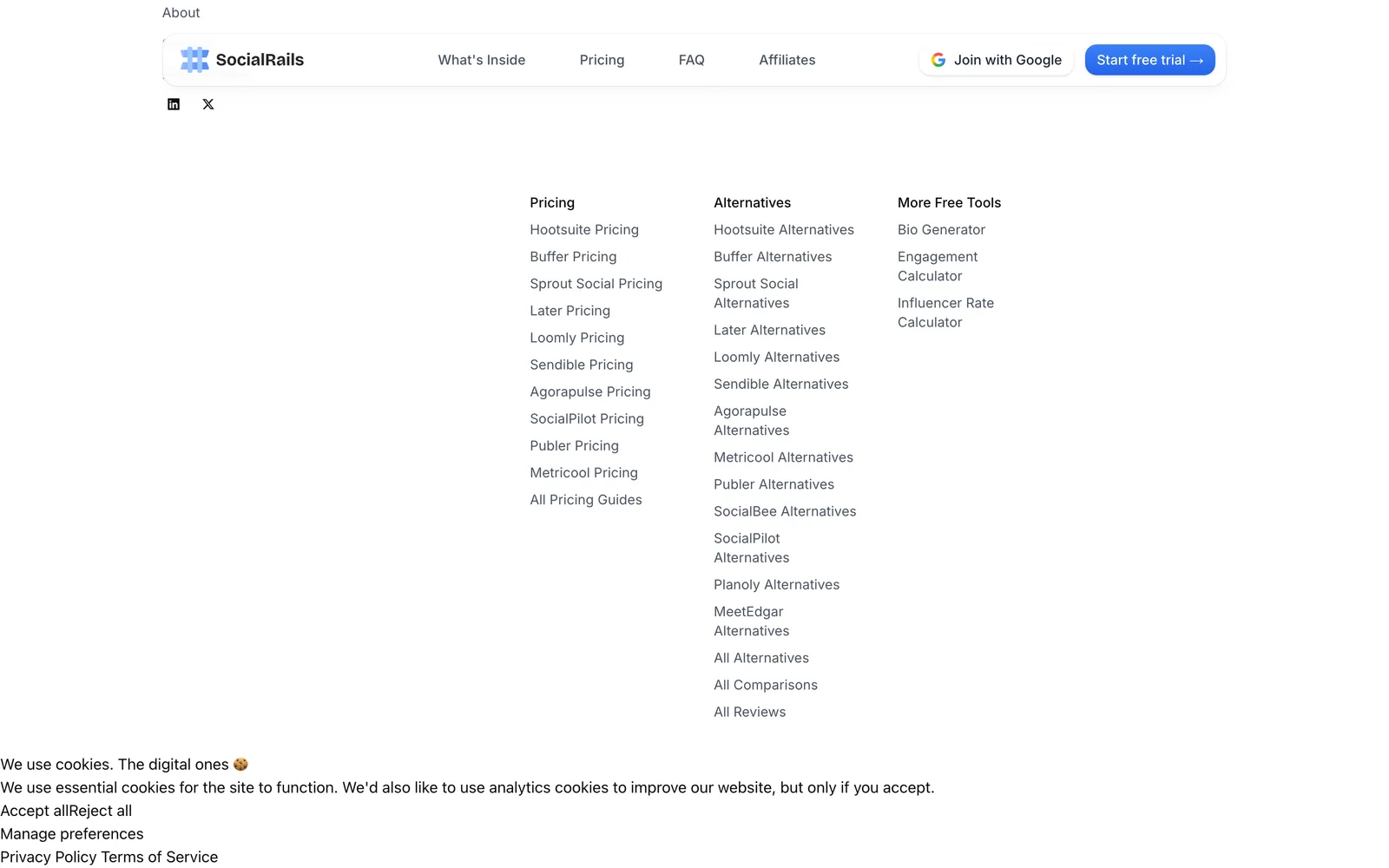
Task: Click the SocialRails brand name
Action: point(260,60)
